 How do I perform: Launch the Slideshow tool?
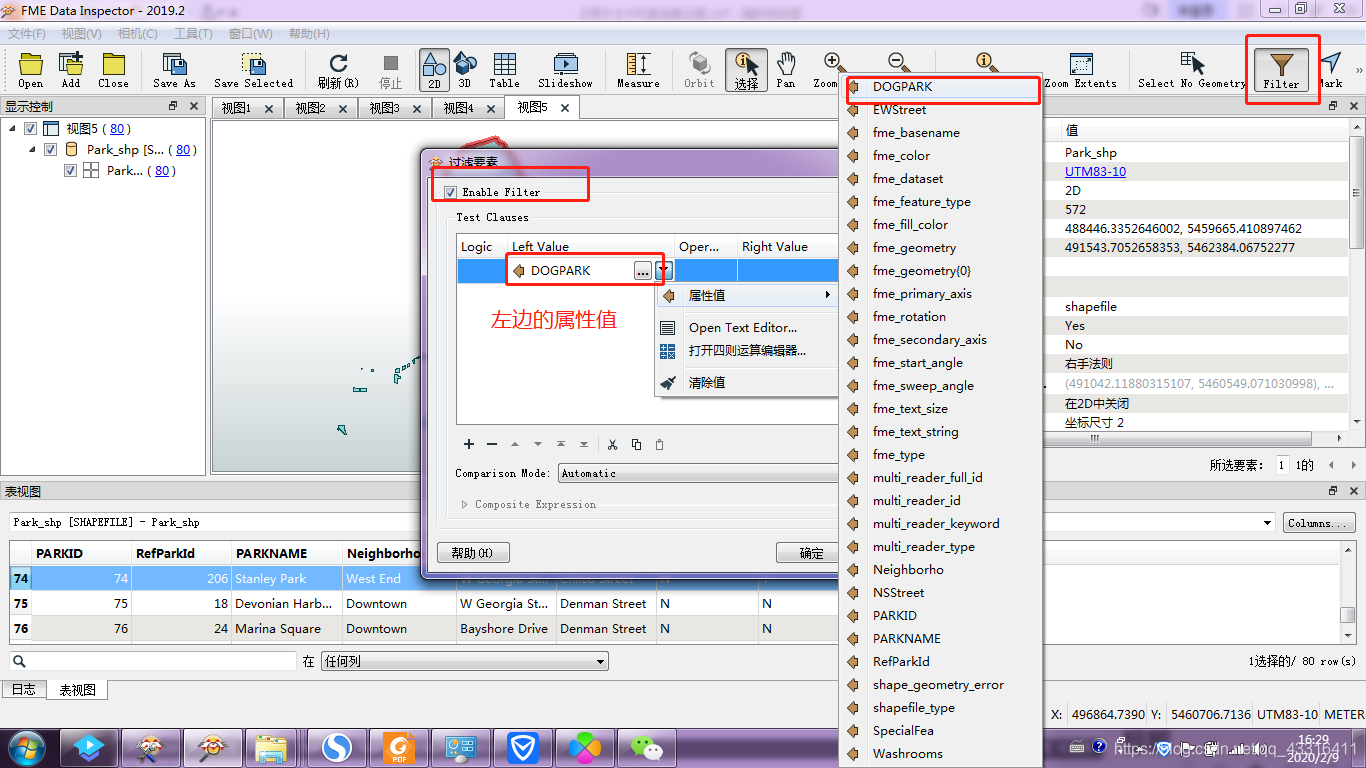coord(565,69)
